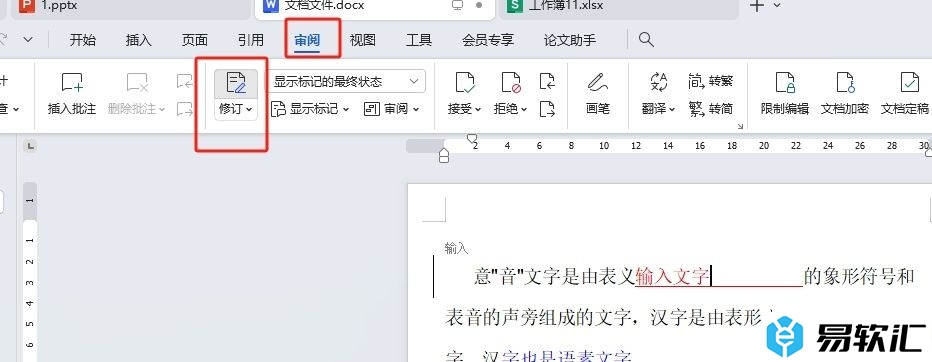
Task: Toggle Track Changes (修订) icon on or off
Action: click(236, 83)
